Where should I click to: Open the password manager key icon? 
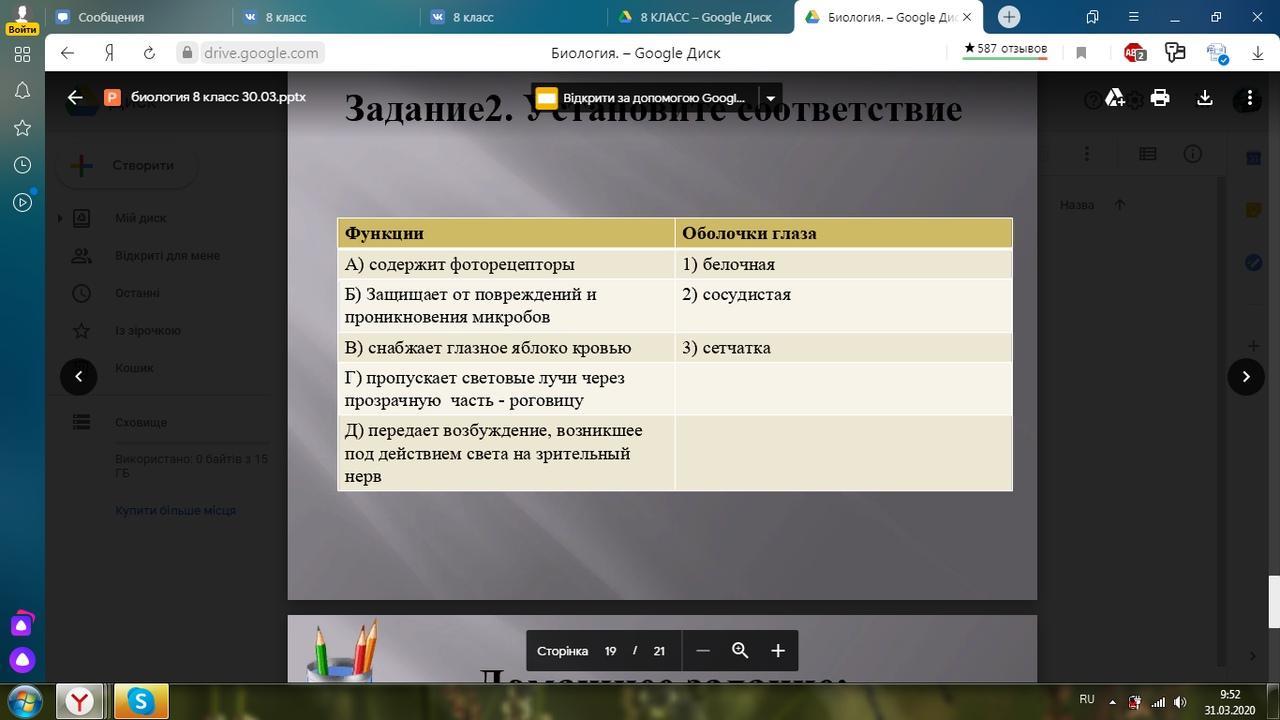[x=1175, y=53]
